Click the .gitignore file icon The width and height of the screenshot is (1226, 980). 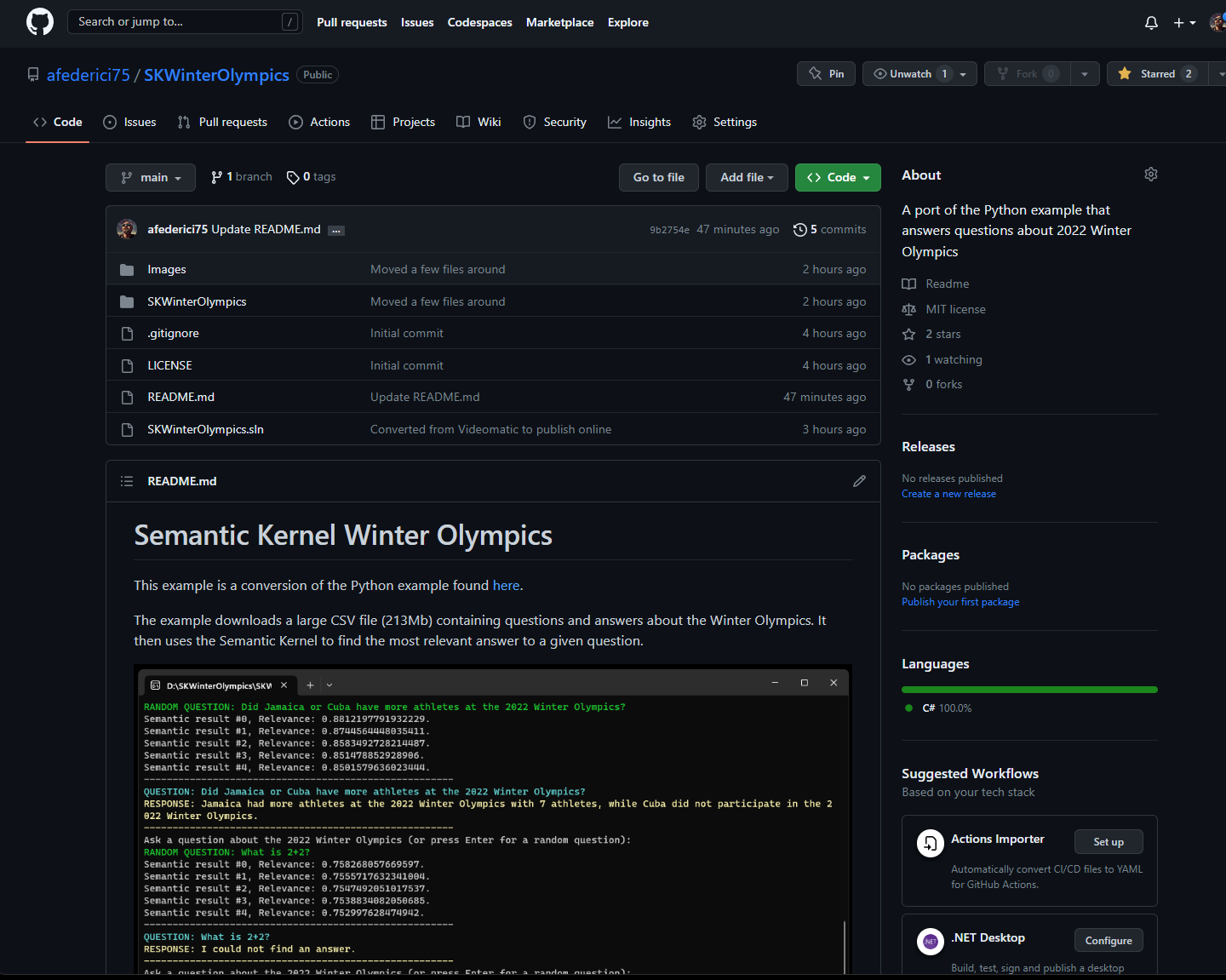(x=127, y=334)
